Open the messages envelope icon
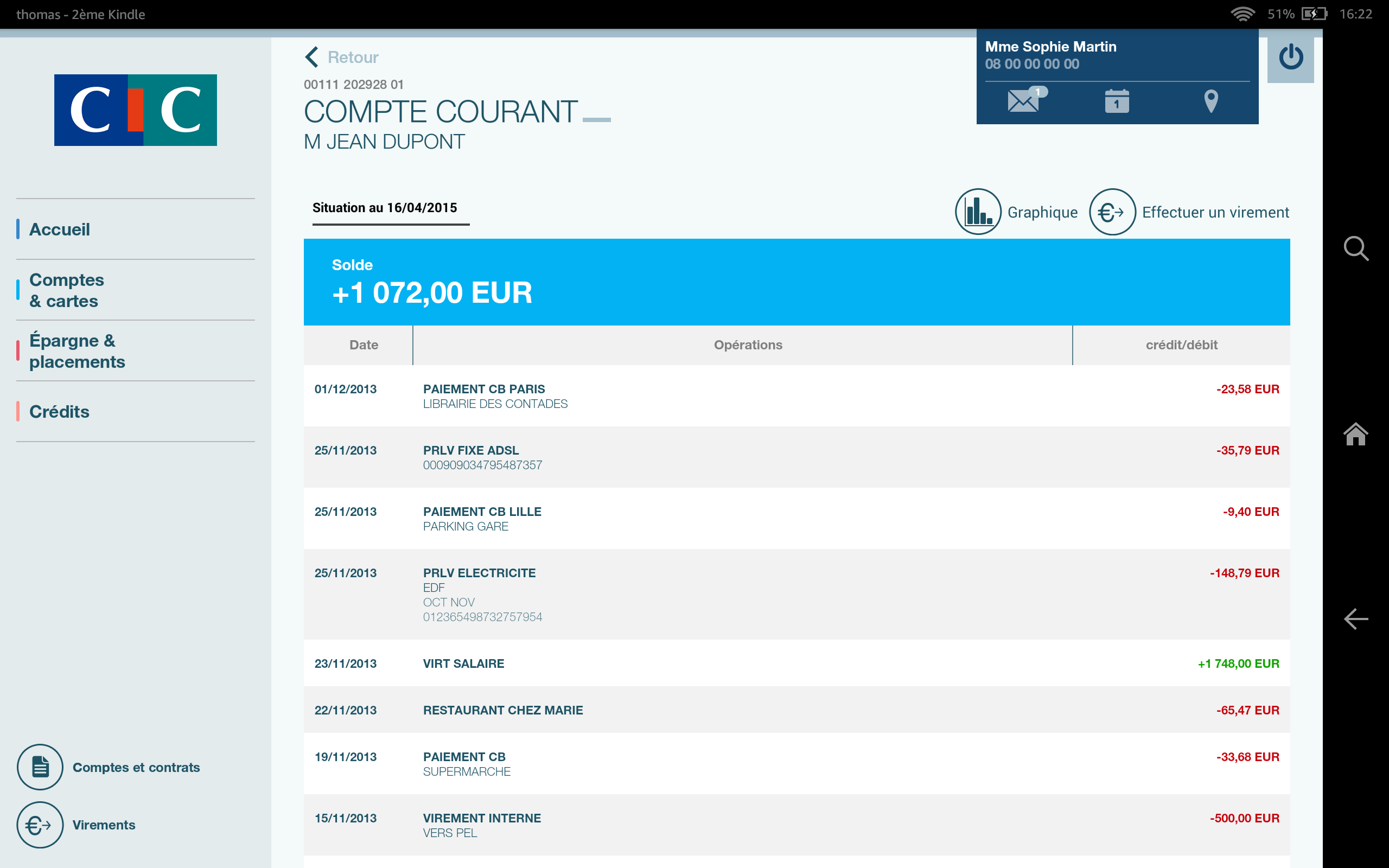The image size is (1389, 868). point(1024,102)
